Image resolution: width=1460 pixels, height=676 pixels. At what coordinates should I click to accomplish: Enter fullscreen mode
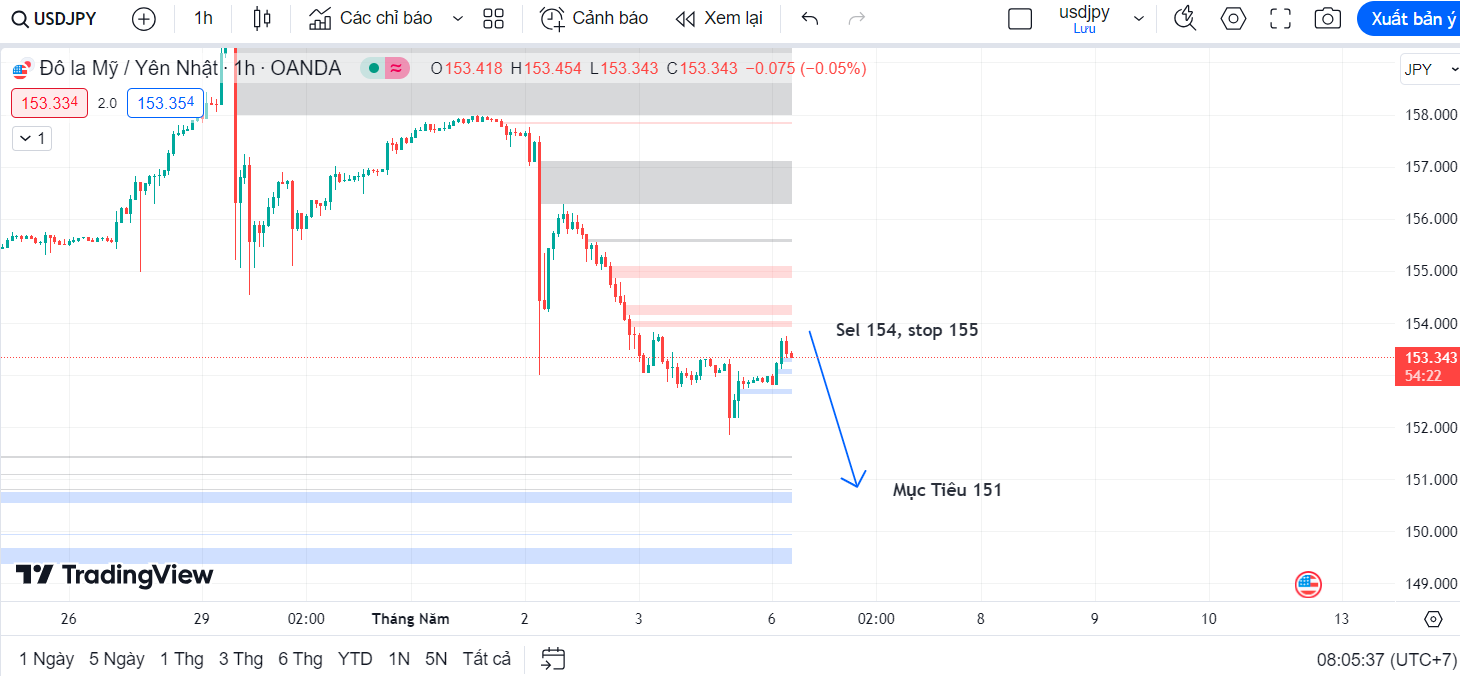1280,18
